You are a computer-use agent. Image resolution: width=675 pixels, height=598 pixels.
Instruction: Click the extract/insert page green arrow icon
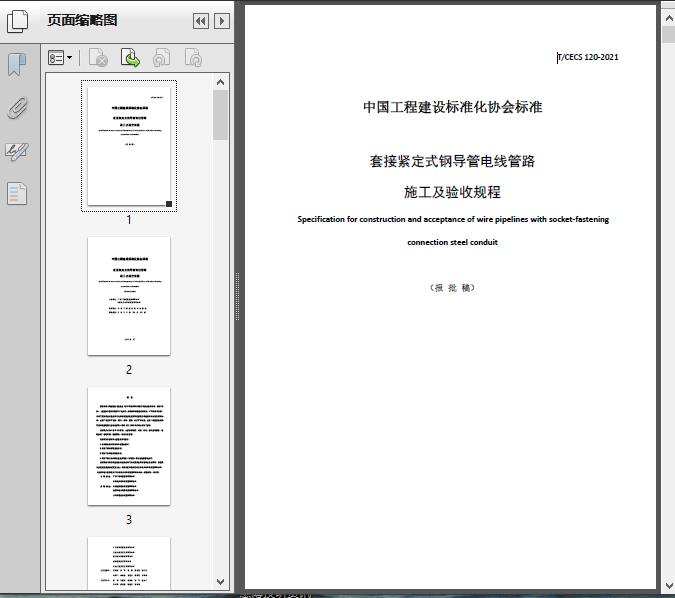click(x=130, y=58)
